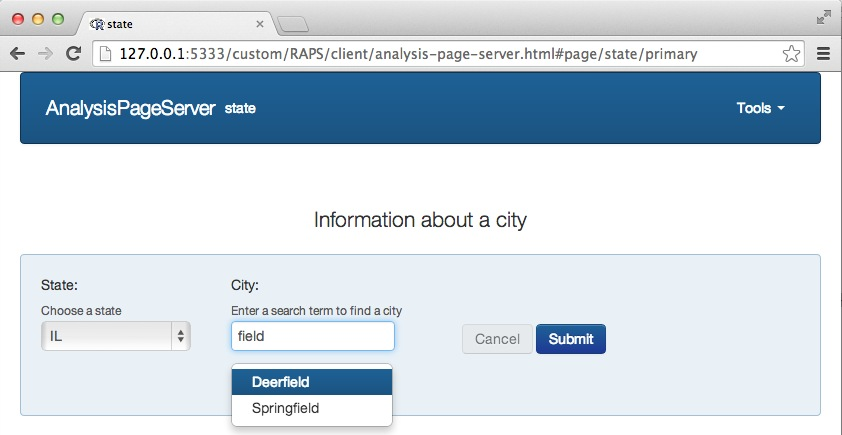Go back using the browser back arrow
842x435 pixels.
[x=17, y=54]
